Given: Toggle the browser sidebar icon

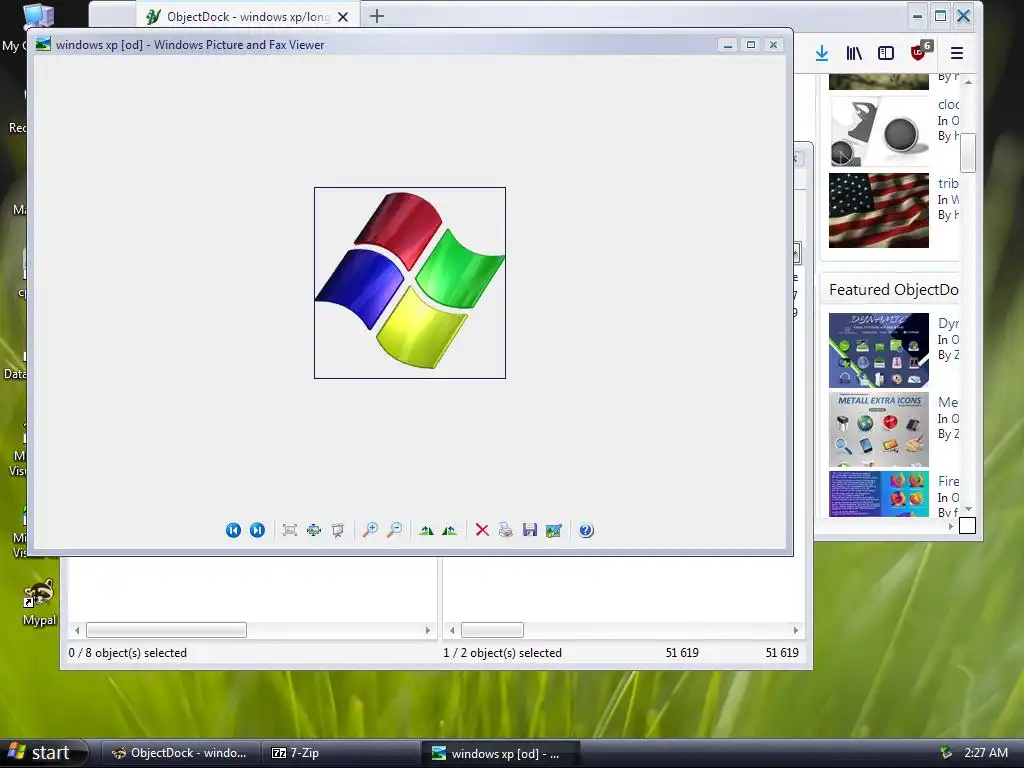Looking at the screenshot, I should 886,53.
